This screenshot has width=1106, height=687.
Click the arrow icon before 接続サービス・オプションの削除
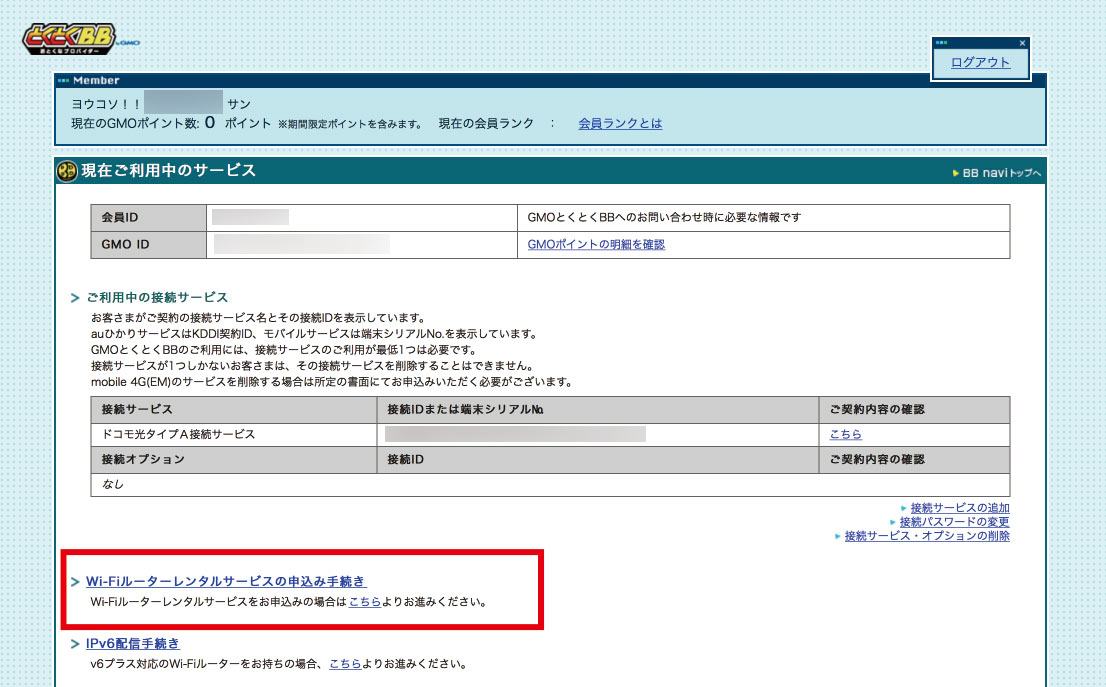point(837,536)
